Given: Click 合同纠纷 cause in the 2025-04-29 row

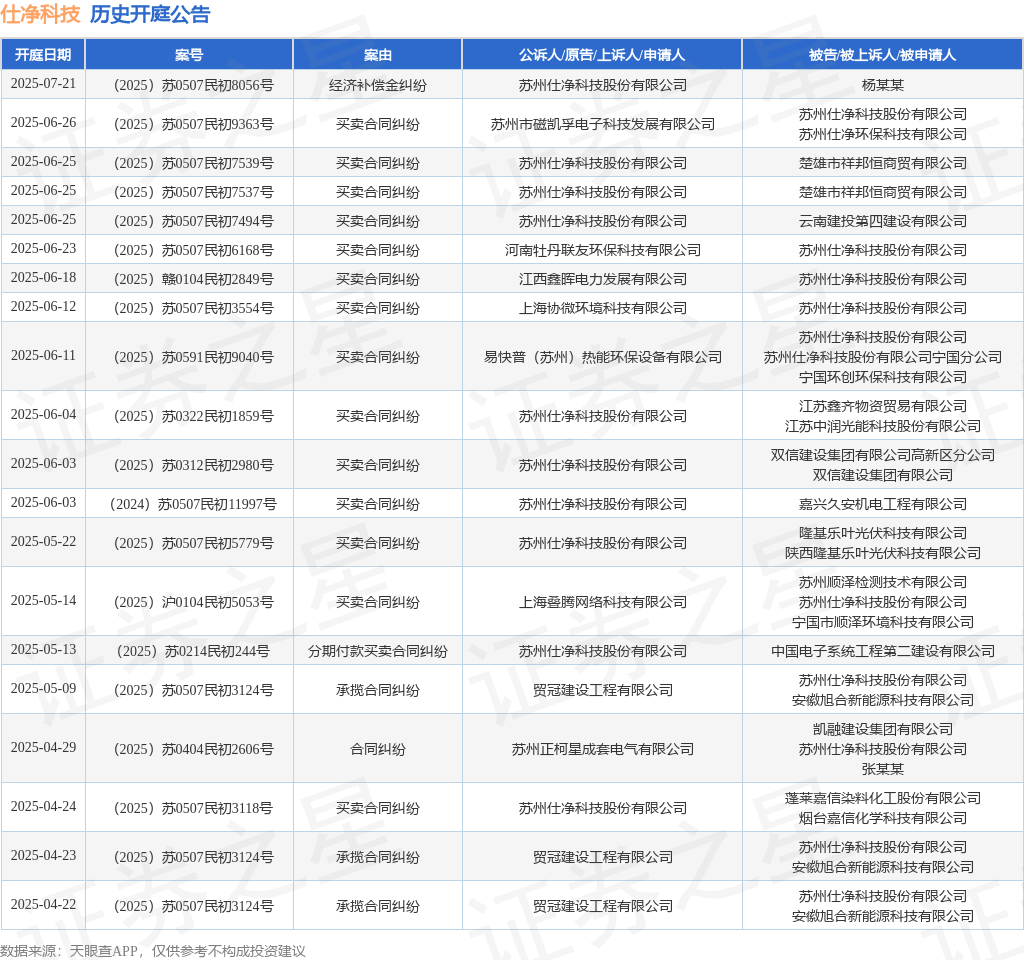Looking at the screenshot, I should coord(377,749).
